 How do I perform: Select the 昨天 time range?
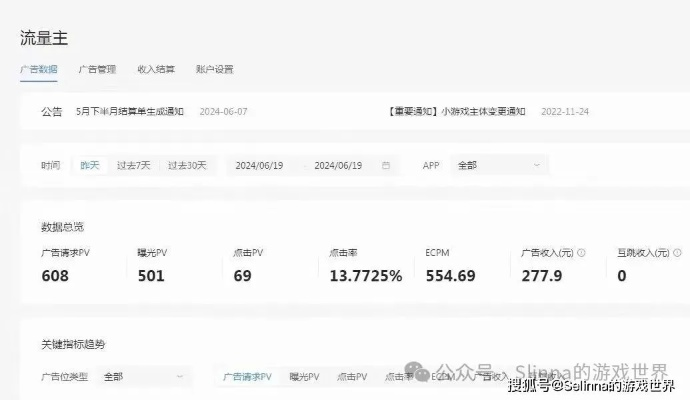tap(90, 165)
